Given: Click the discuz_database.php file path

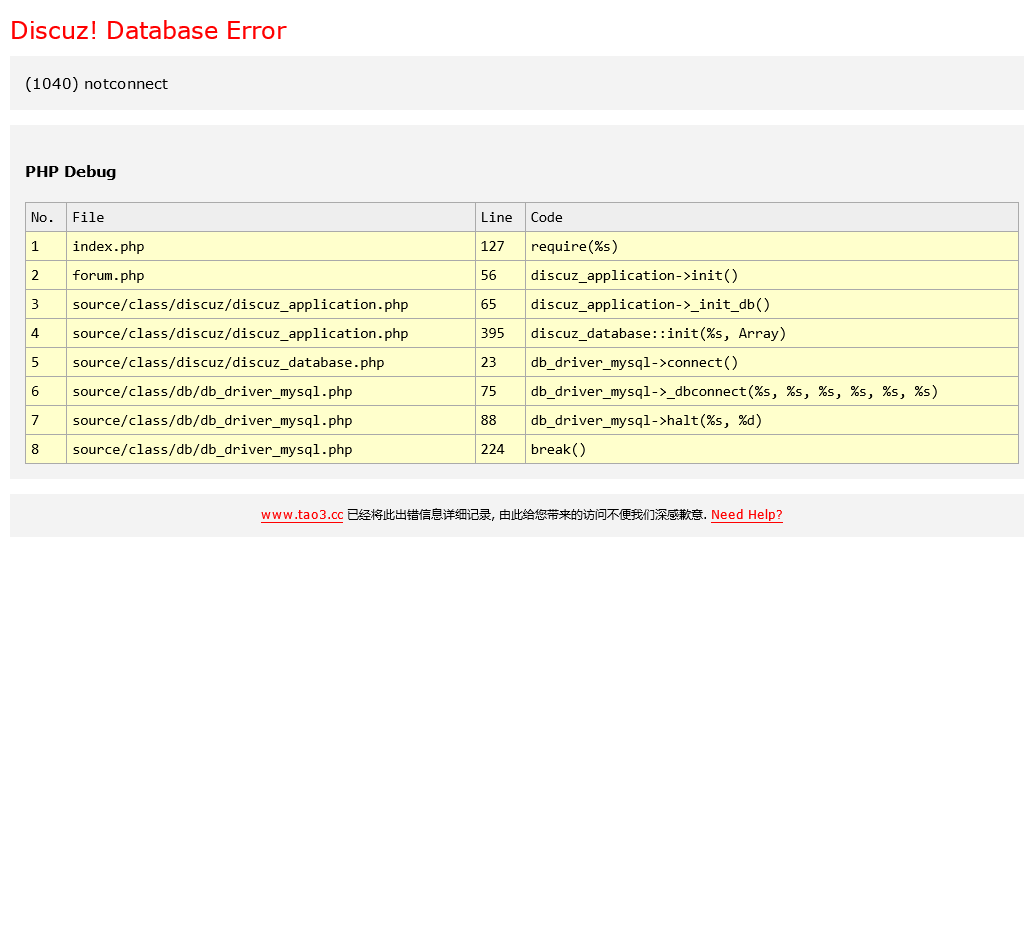Looking at the screenshot, I should pyautogui.click(x=228, y=362).
